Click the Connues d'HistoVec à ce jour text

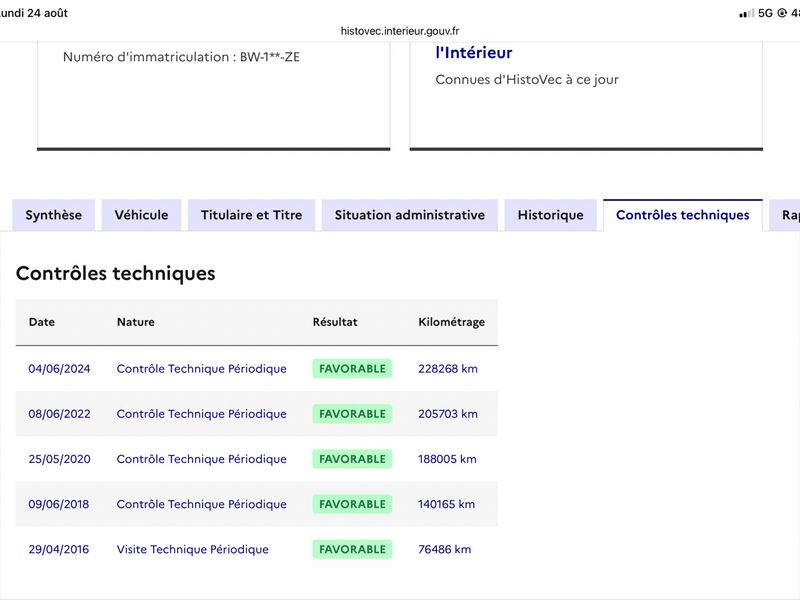(527, 80)
